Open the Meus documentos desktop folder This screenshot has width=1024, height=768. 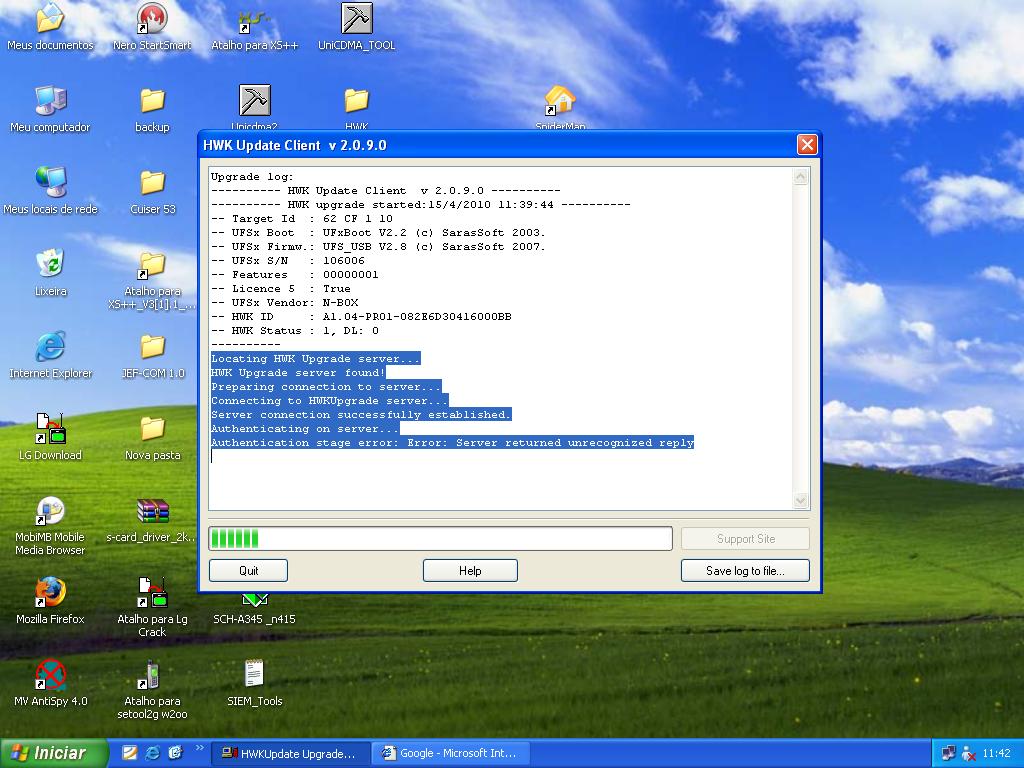50,27
